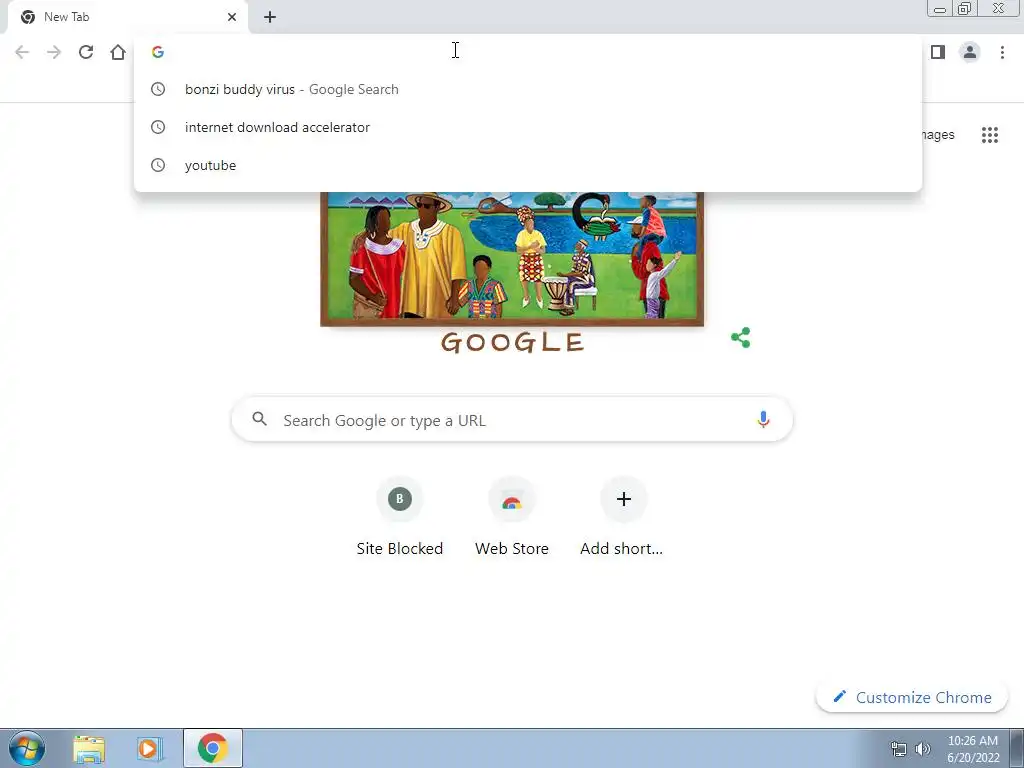Image resolution: width=1024 pixels, height=768 pixels.
Task: Close the New Tab tab
Action: click(232, 17)
